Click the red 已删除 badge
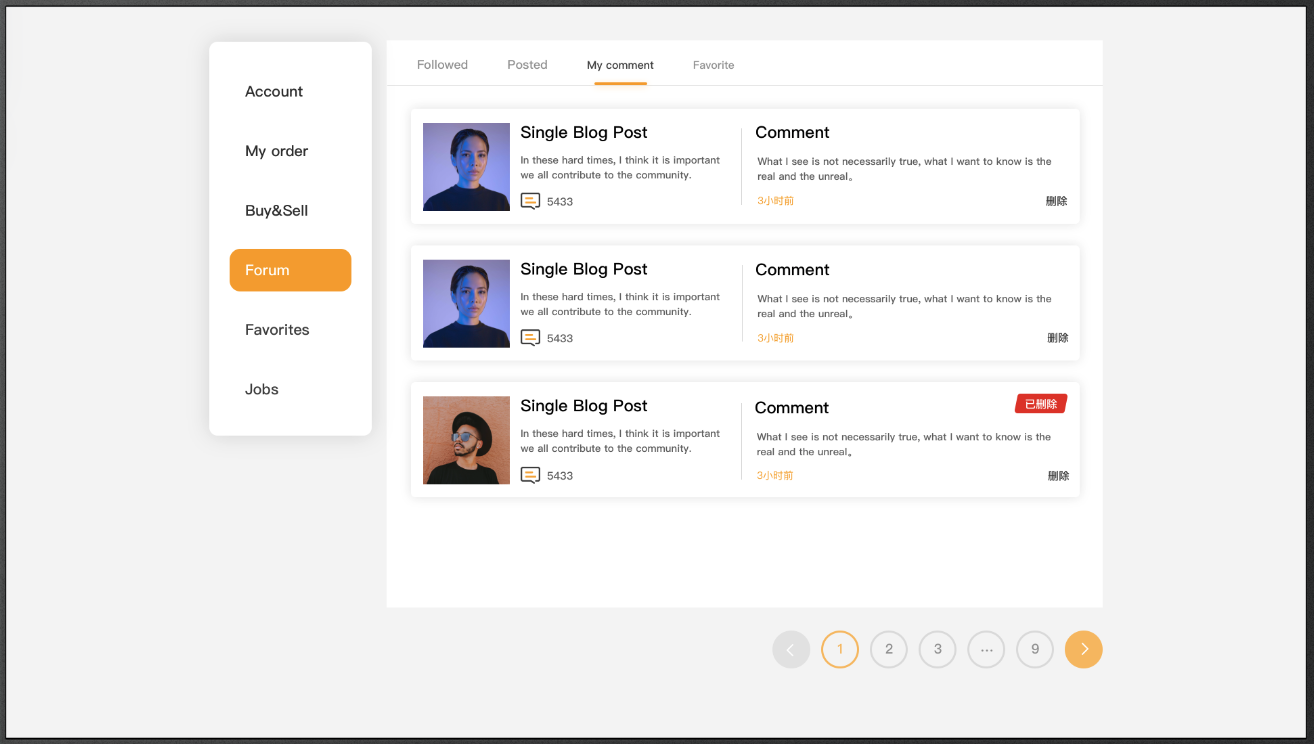Screen dimensions: 1314x744 1041,404
